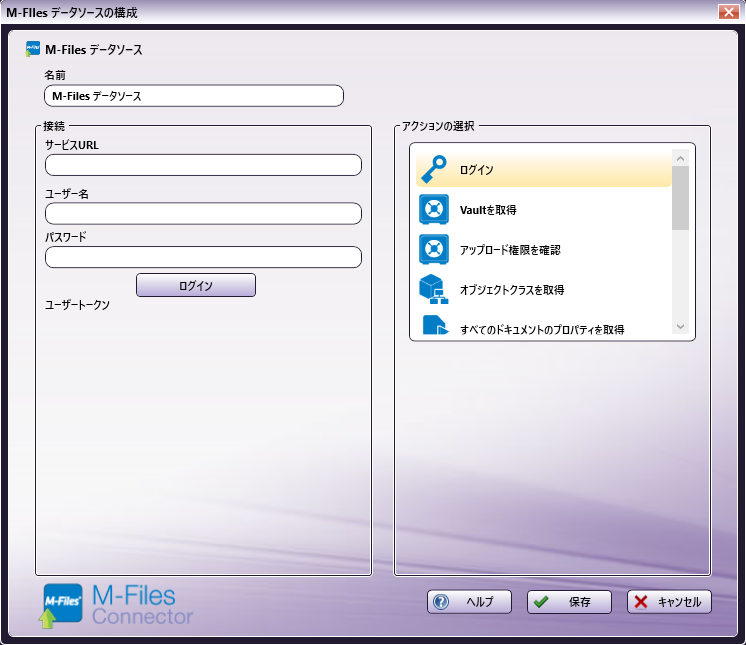Screen dimensions: 746x645
Task: Click the M-Files データソース heading text
Action: click(x=94, y=49)
